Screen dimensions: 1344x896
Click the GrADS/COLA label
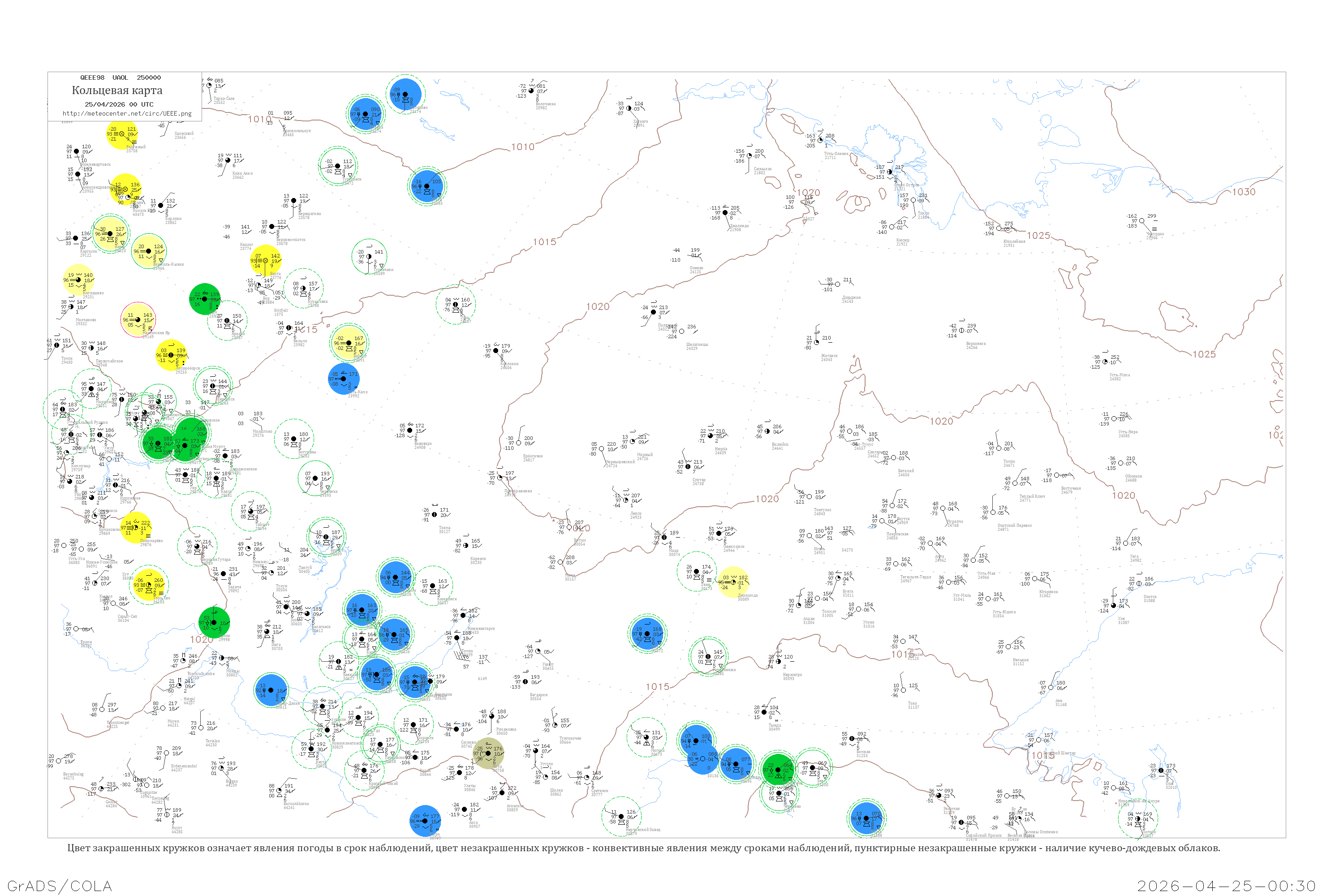pos(60,886)
